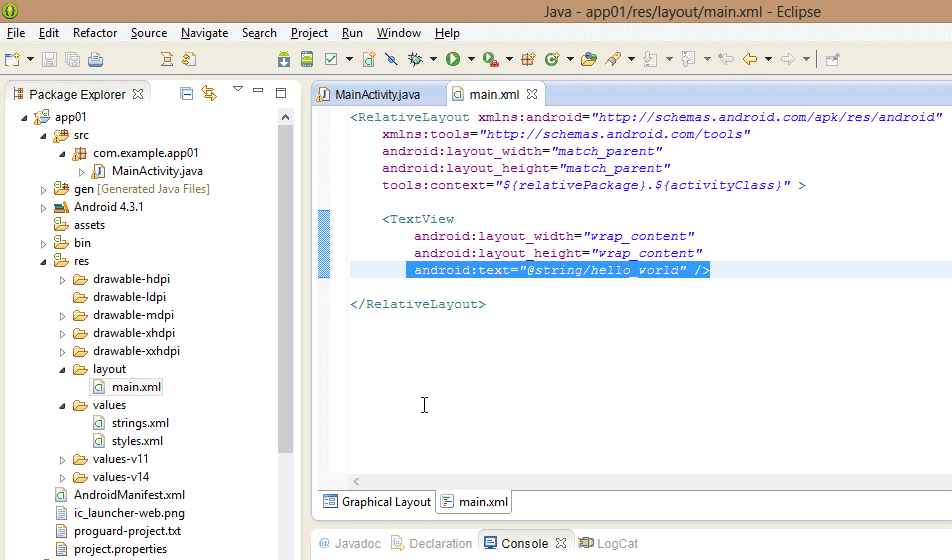
Task: Open the Package Explorer view menu triangle
Action: coord(238,90)
